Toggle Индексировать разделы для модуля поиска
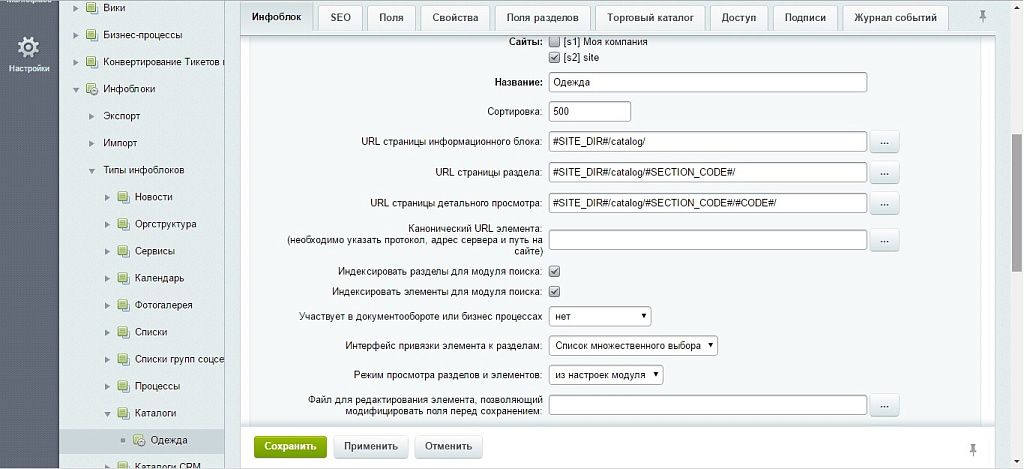 coord(554,271)
